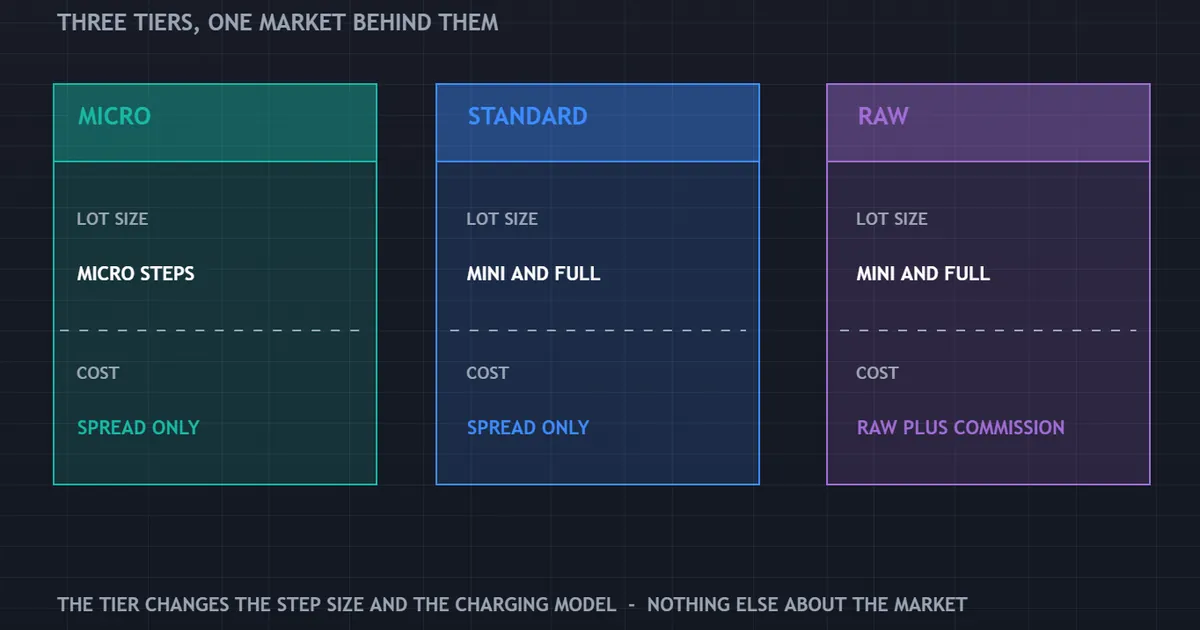The height and width of the screenshot is (630, 1200).
Task: Click SPREAD ONLY in the MICRO card
Action: click(138, 427)
